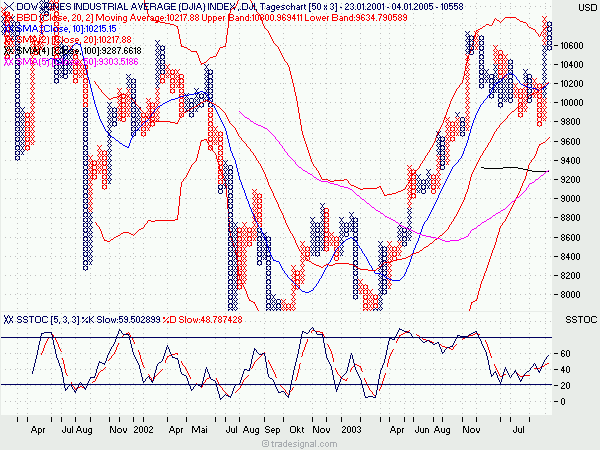Click the 10200 price axis label
This screenshot has width=600, height=450.
pos(572,84)
